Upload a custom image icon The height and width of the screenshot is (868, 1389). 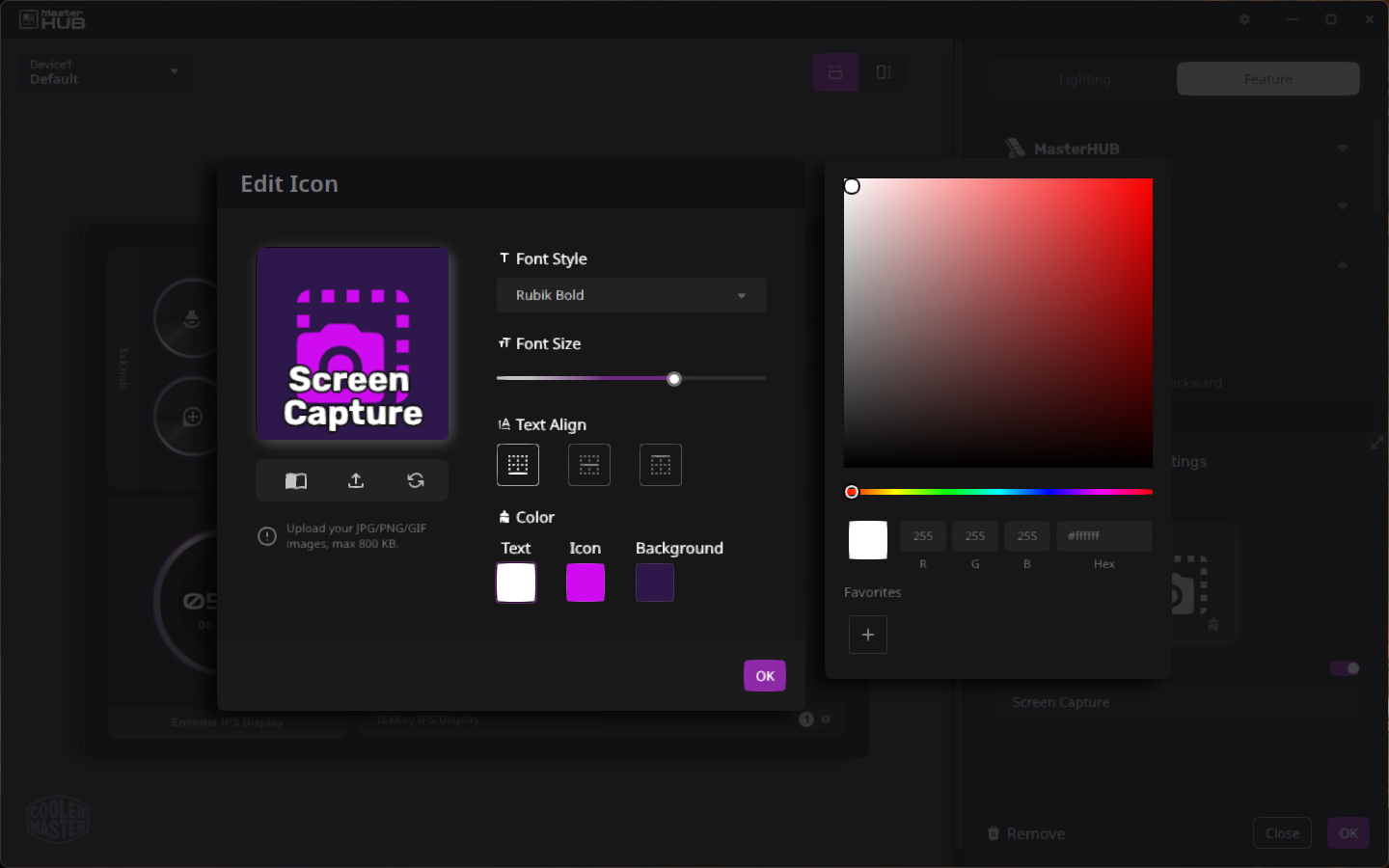click(x=356, y=480)
